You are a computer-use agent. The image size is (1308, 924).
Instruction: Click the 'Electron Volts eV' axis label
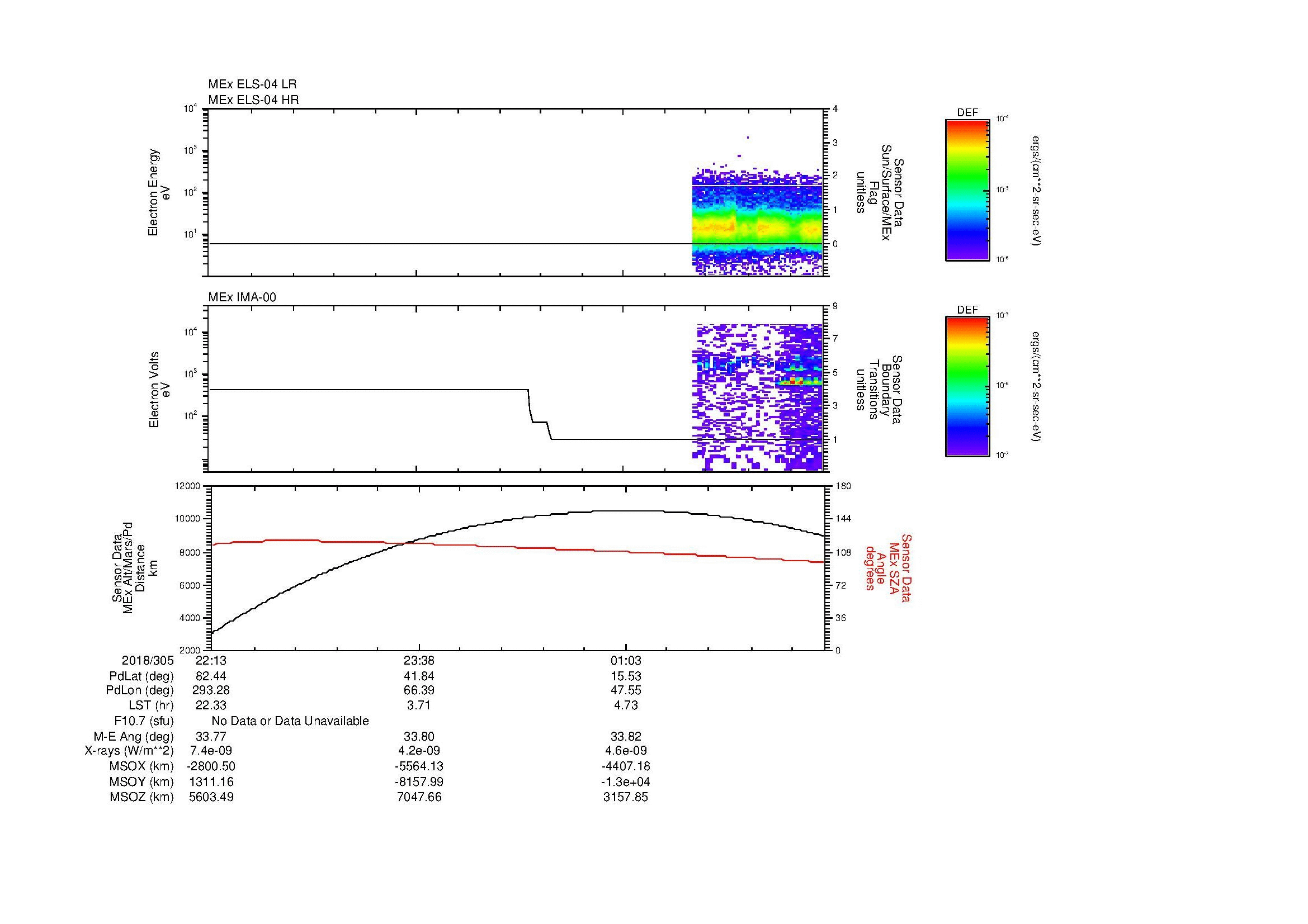click(x=159, y=390)
